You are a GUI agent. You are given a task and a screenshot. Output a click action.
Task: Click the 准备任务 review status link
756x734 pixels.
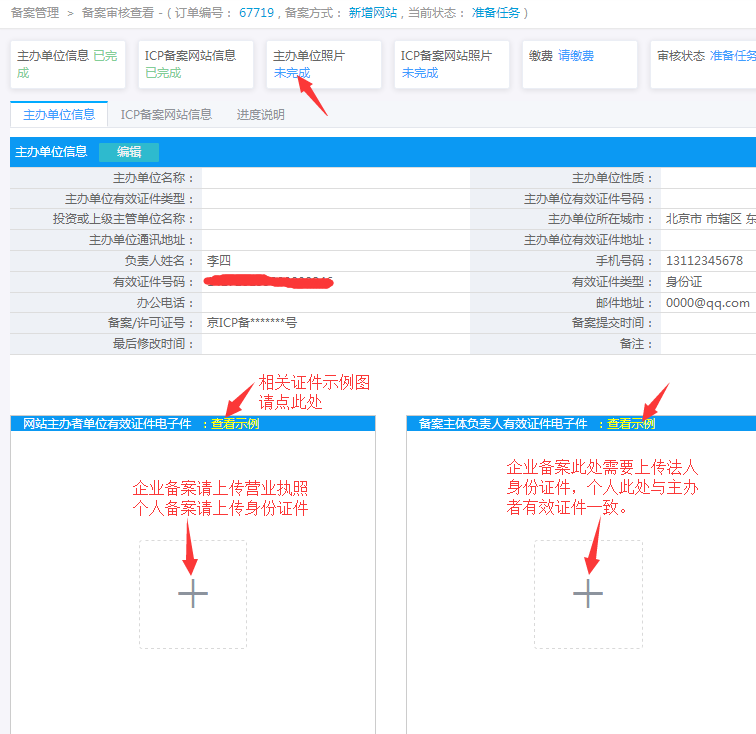click(732, 57)
